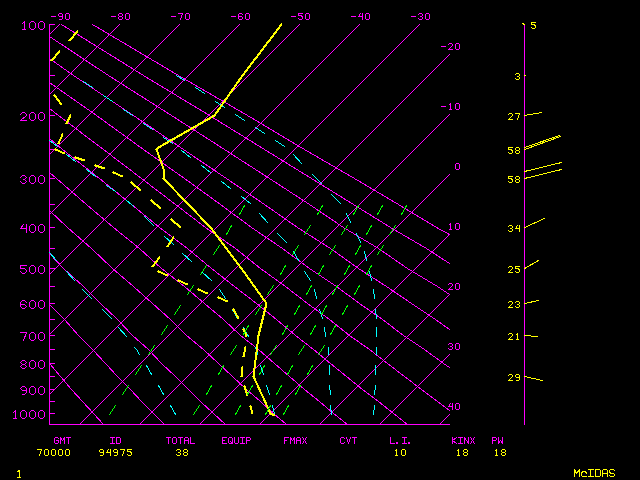Click the 500 pressure level label
640x480 pixels.
click(34, 269)
